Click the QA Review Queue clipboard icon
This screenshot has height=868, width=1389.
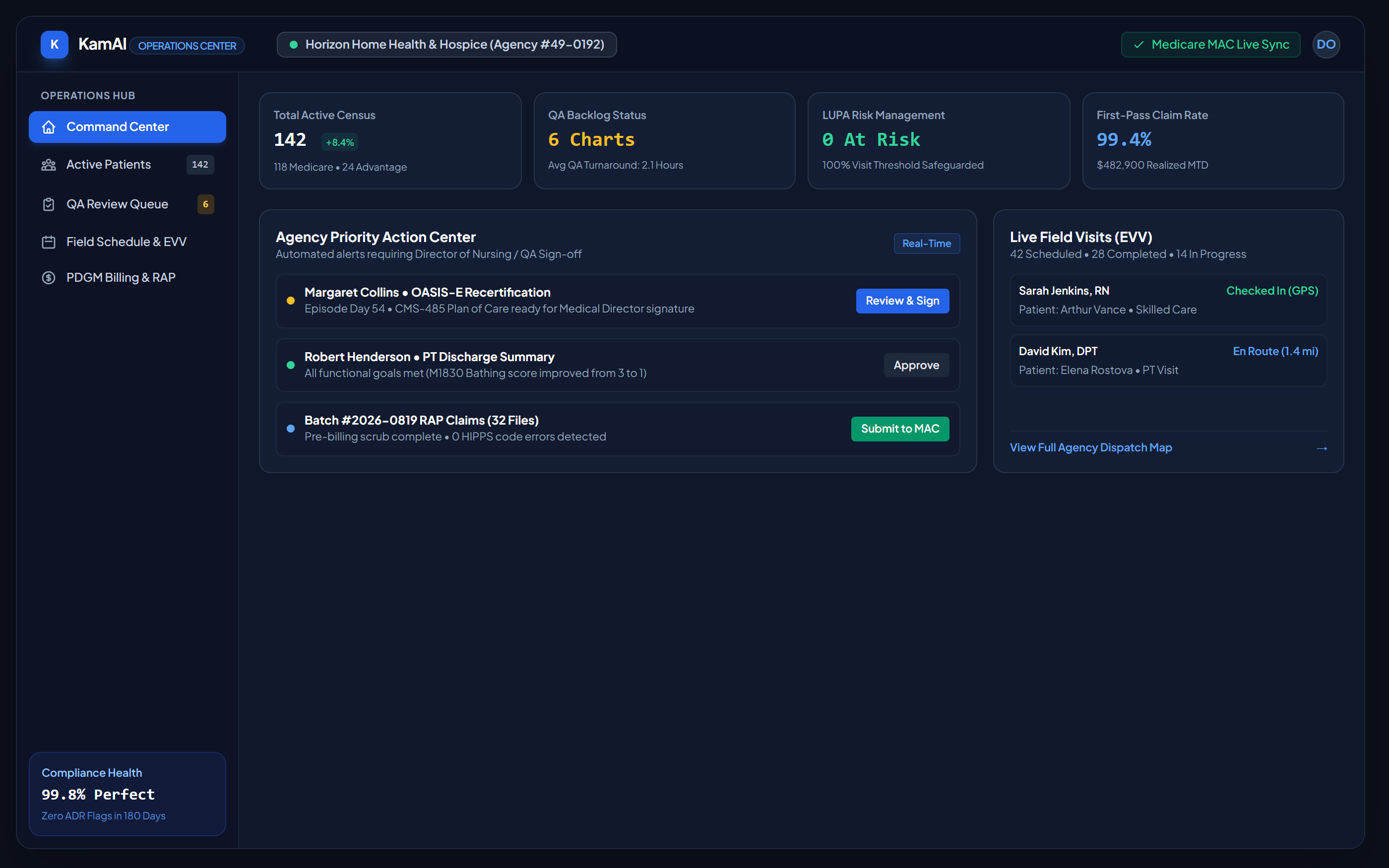[49, 204]
